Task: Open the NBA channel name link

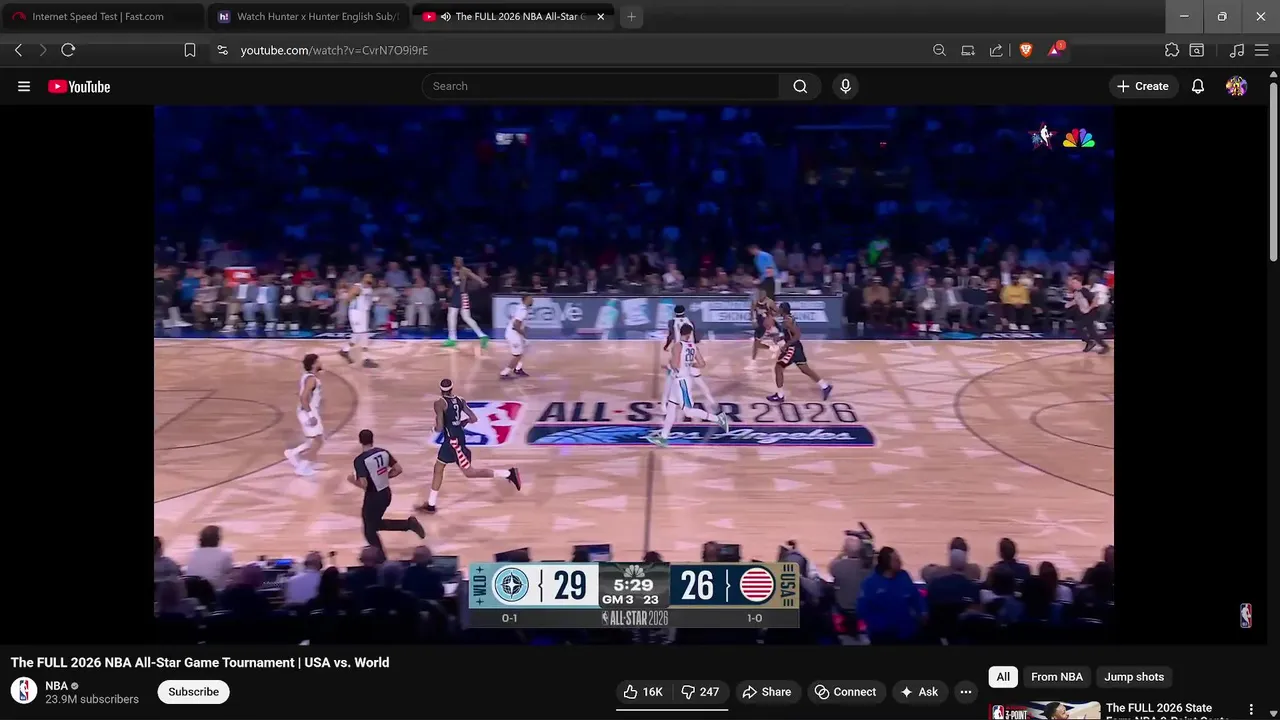Action: pyautogui.click(x=56, y=686)
